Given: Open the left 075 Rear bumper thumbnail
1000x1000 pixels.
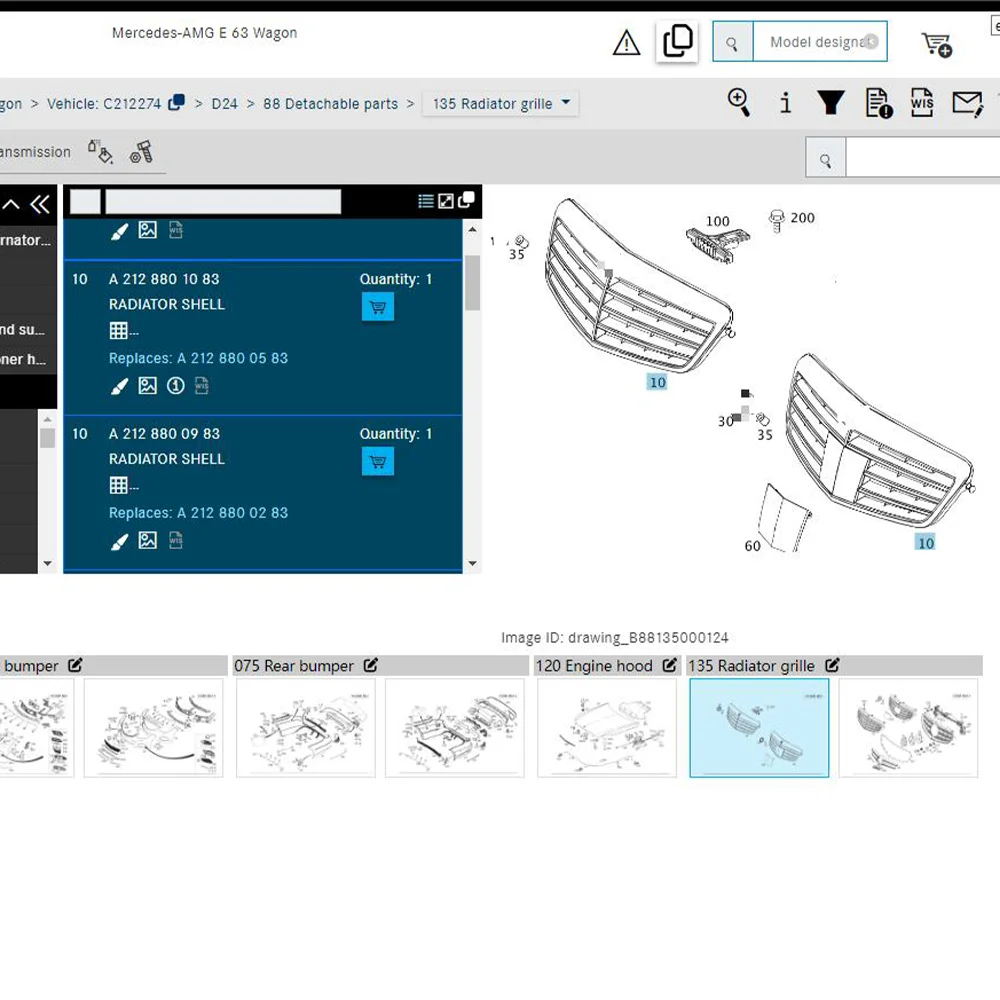Looking at the screenshot, I should click(305, 728).
